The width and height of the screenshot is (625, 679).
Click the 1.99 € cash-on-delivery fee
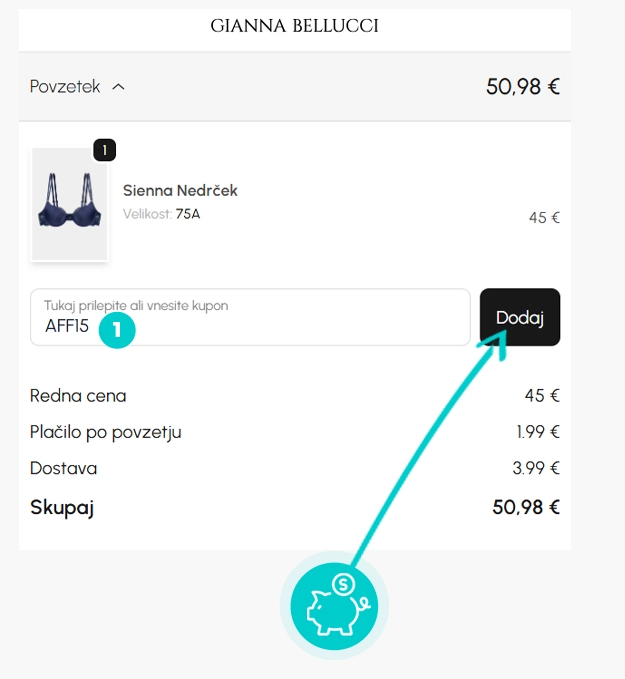538,432
